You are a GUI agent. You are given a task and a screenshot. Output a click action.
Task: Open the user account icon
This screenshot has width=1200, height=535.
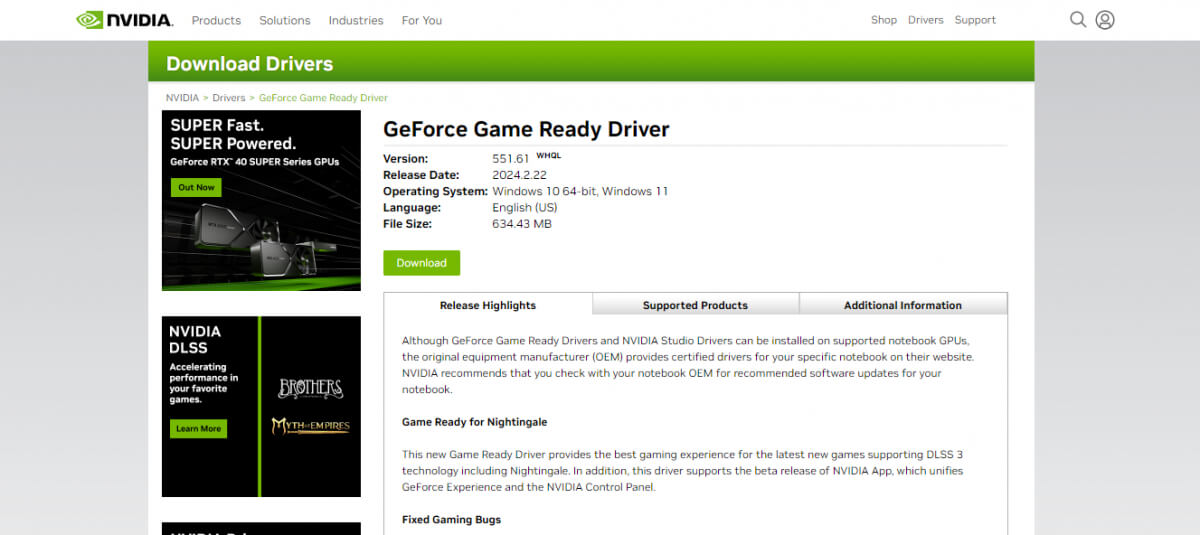tap(1105, 20)
